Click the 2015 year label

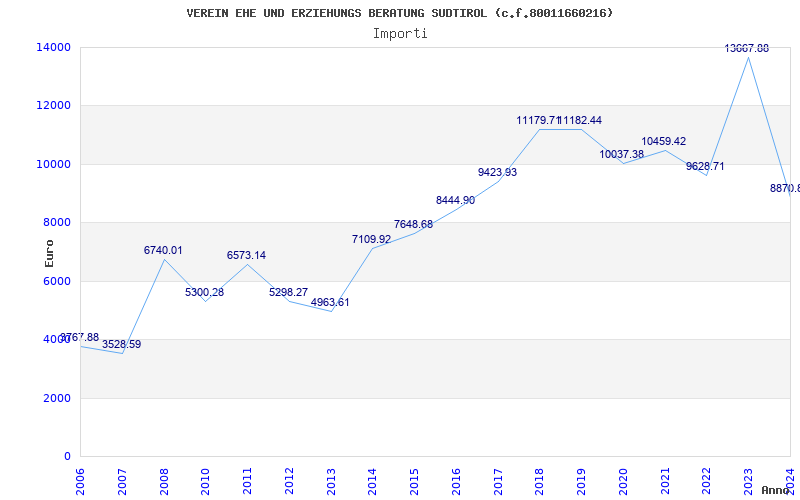[414, 481]
